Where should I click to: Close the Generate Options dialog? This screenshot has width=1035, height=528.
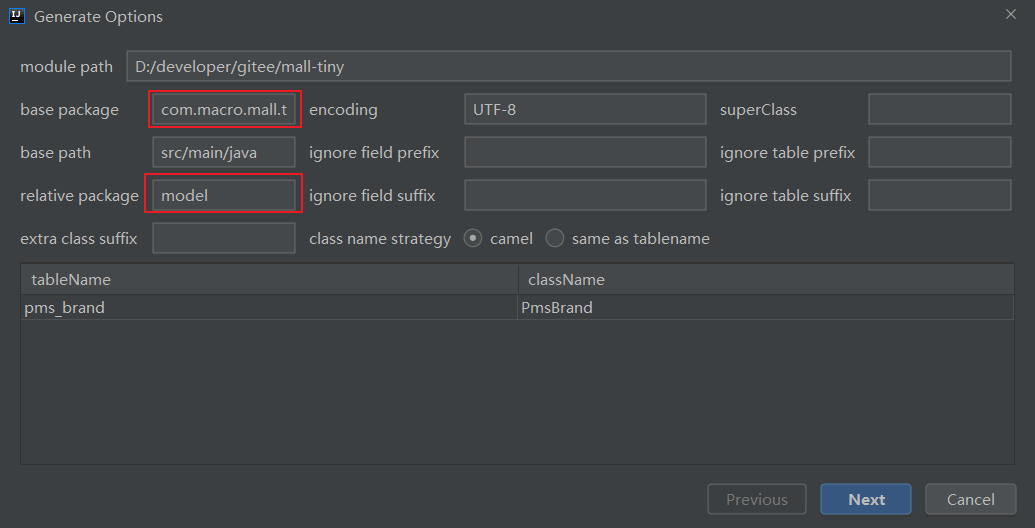[x=1011, y=14]
